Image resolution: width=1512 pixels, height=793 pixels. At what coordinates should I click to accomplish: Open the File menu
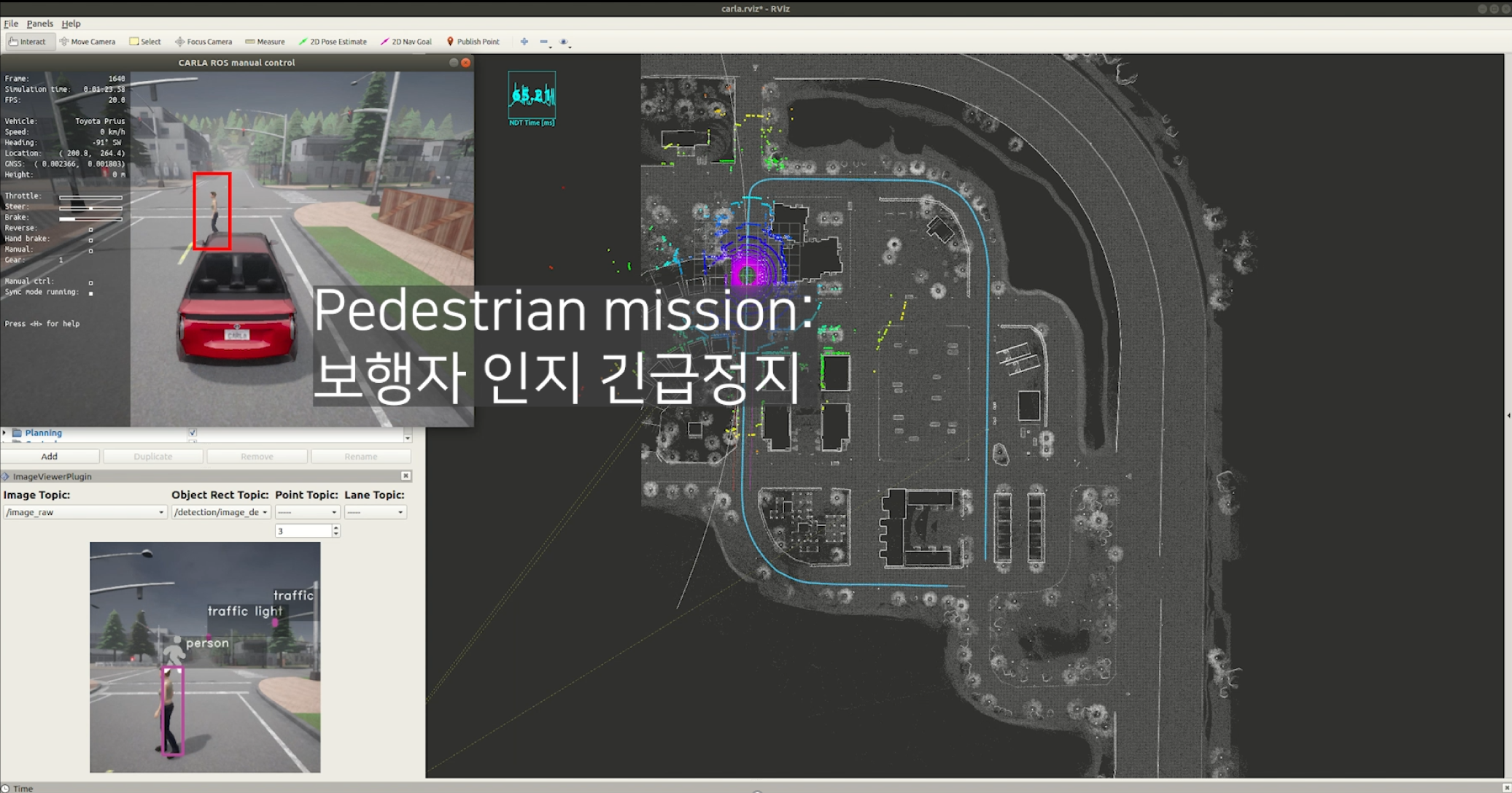(x=11, y=23)
